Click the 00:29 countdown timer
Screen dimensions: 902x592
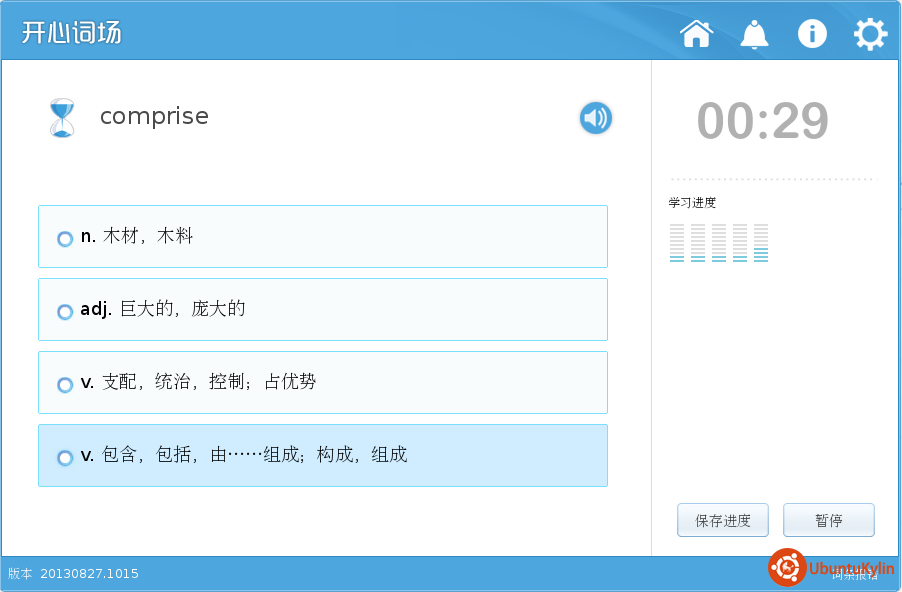(762, 122)
